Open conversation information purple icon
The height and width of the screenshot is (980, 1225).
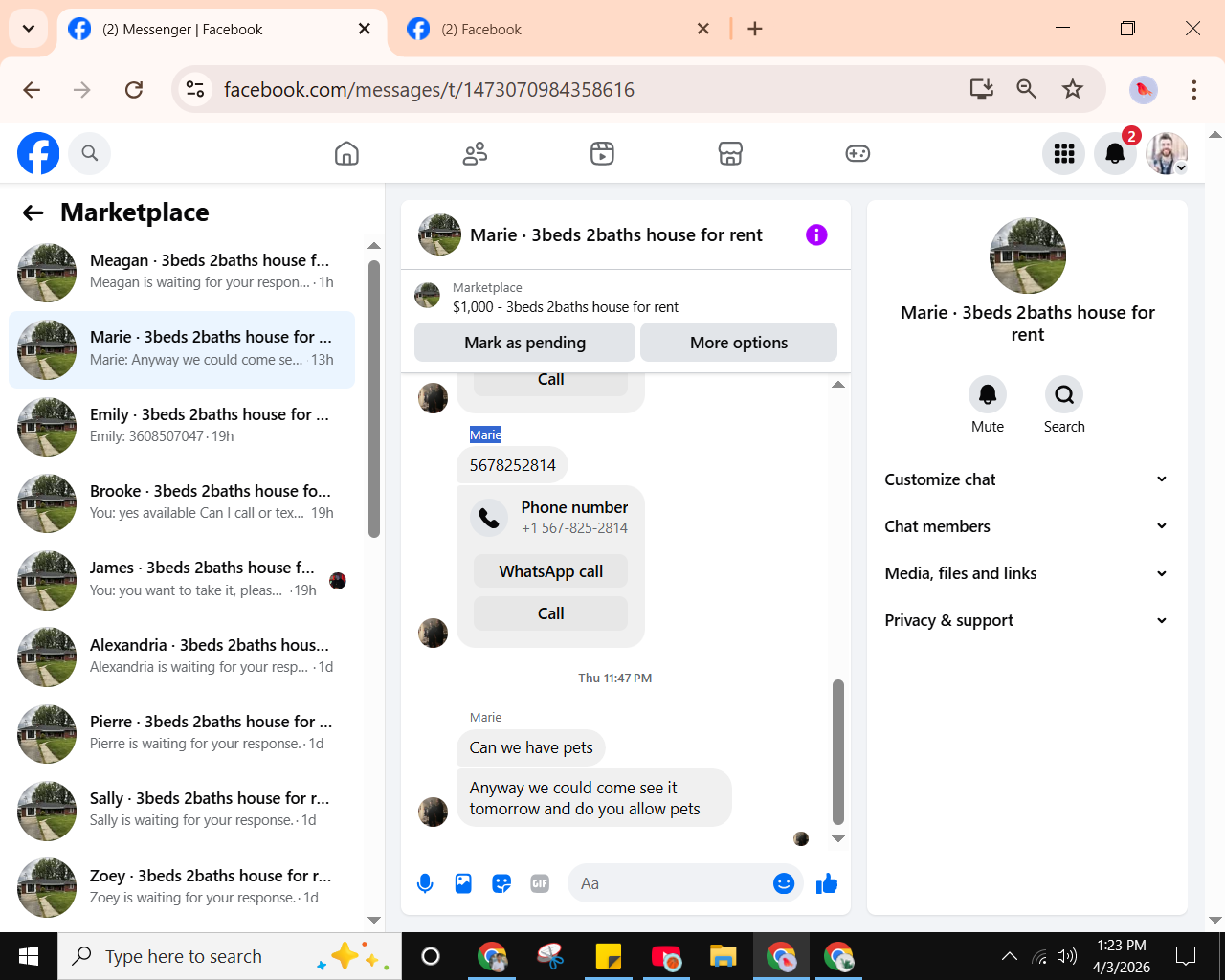[x=816, y=234]
